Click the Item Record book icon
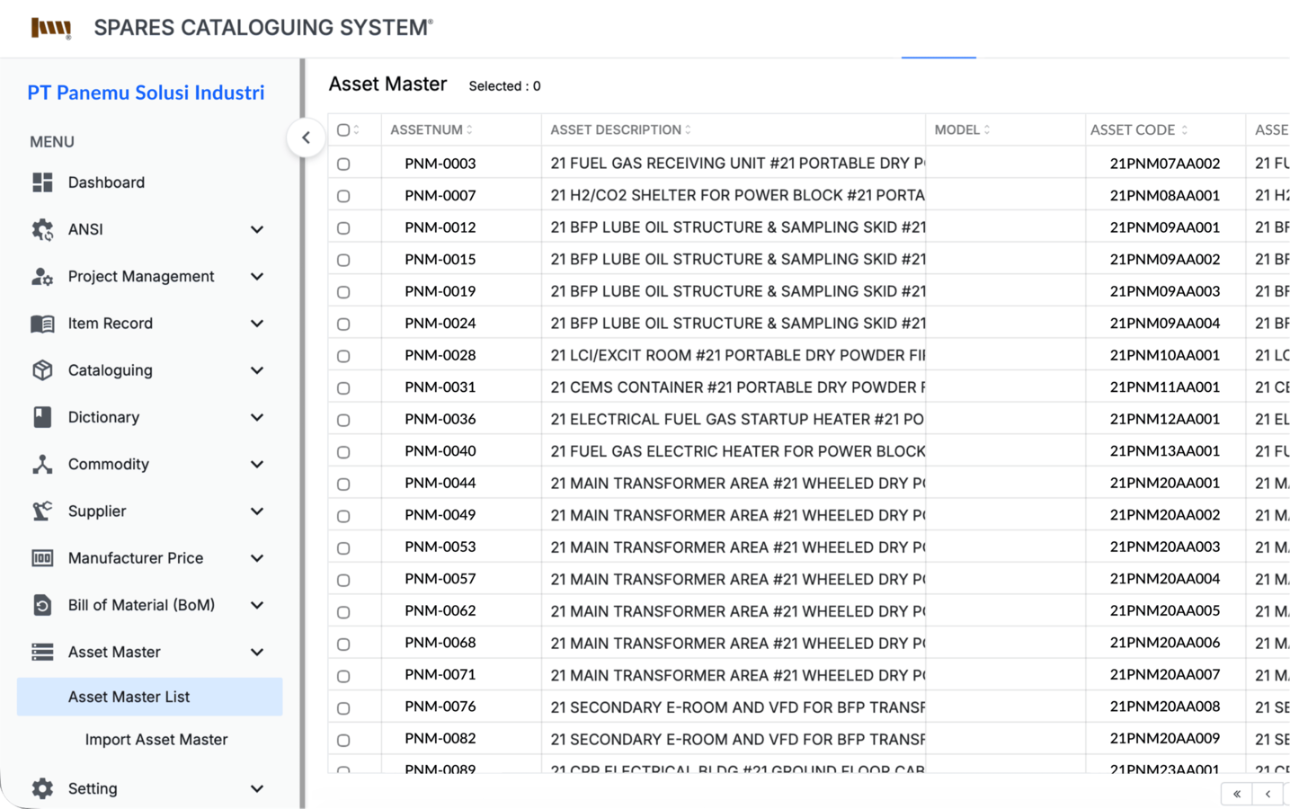This screenshot has height=809, width=1290. pos(42,323)
